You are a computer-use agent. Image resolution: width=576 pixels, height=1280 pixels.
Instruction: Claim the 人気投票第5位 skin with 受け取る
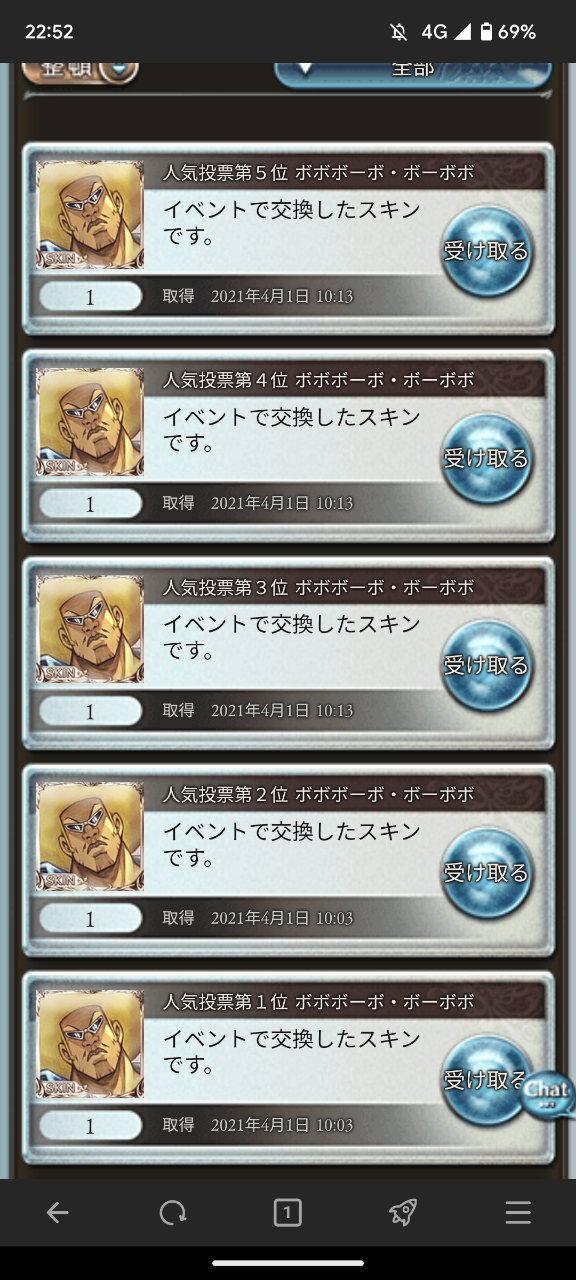pyautogui.click(x=487, y=251)
